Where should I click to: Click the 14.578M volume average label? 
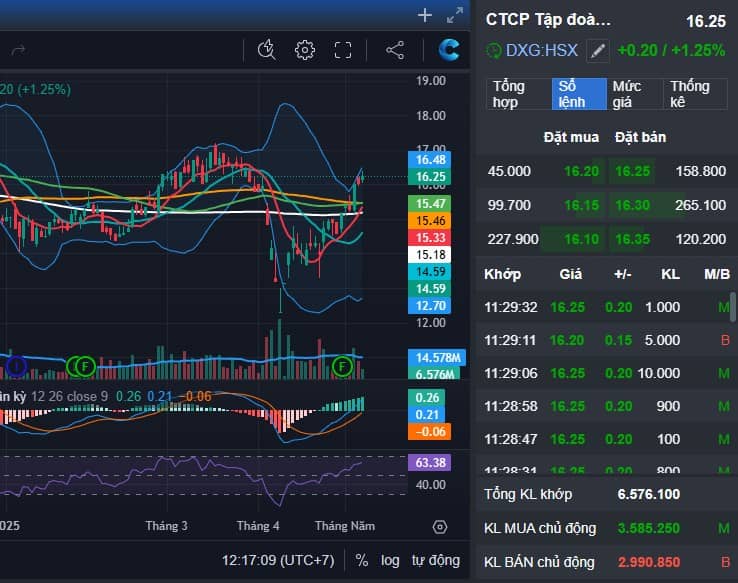(437, 358)
